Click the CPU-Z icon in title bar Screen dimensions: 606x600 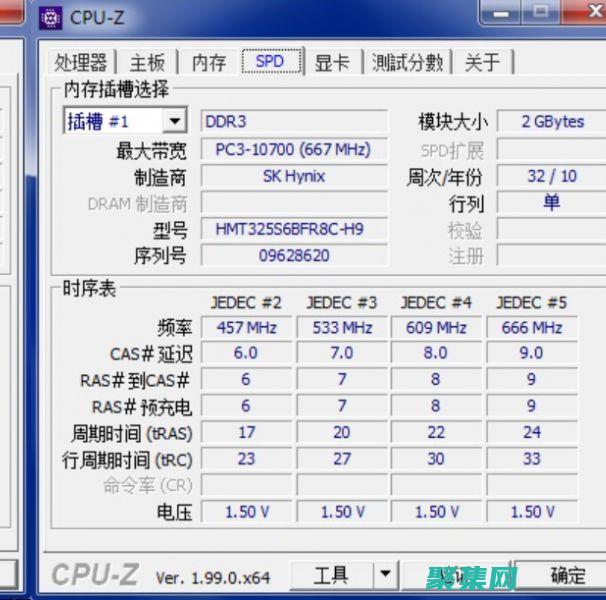[x=50, y=17]
